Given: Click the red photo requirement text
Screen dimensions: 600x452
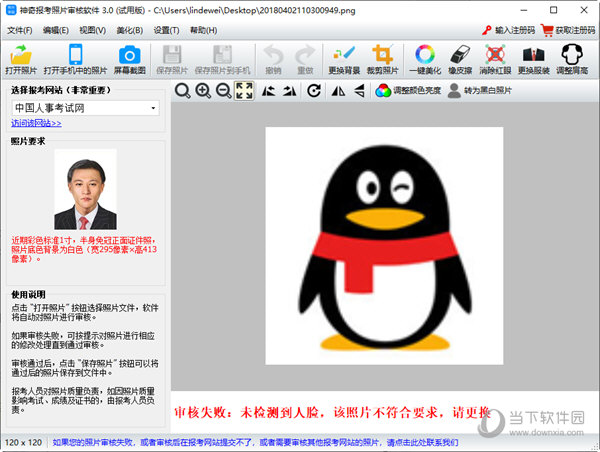Looking at the screenshot, I should point(84,250).
